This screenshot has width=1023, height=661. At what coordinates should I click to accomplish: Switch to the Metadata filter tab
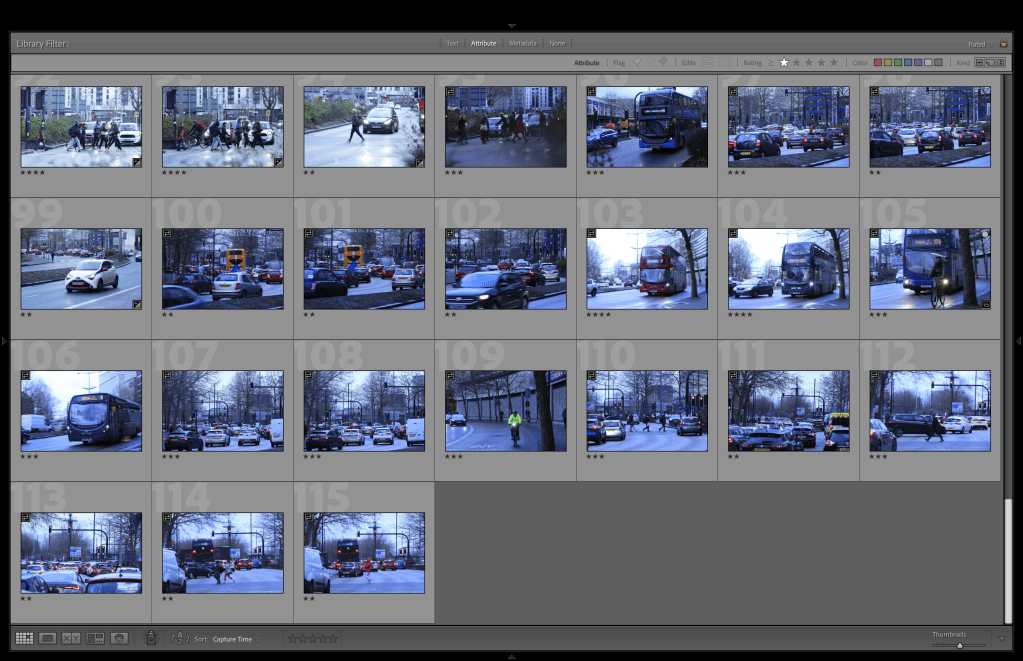click(522, 43)
